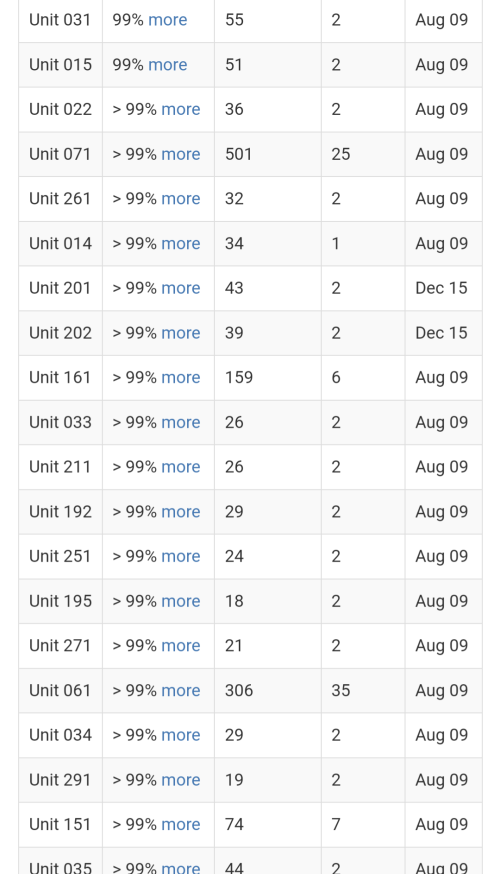Open the more link for Unit 202

click(x=181, y=333)
